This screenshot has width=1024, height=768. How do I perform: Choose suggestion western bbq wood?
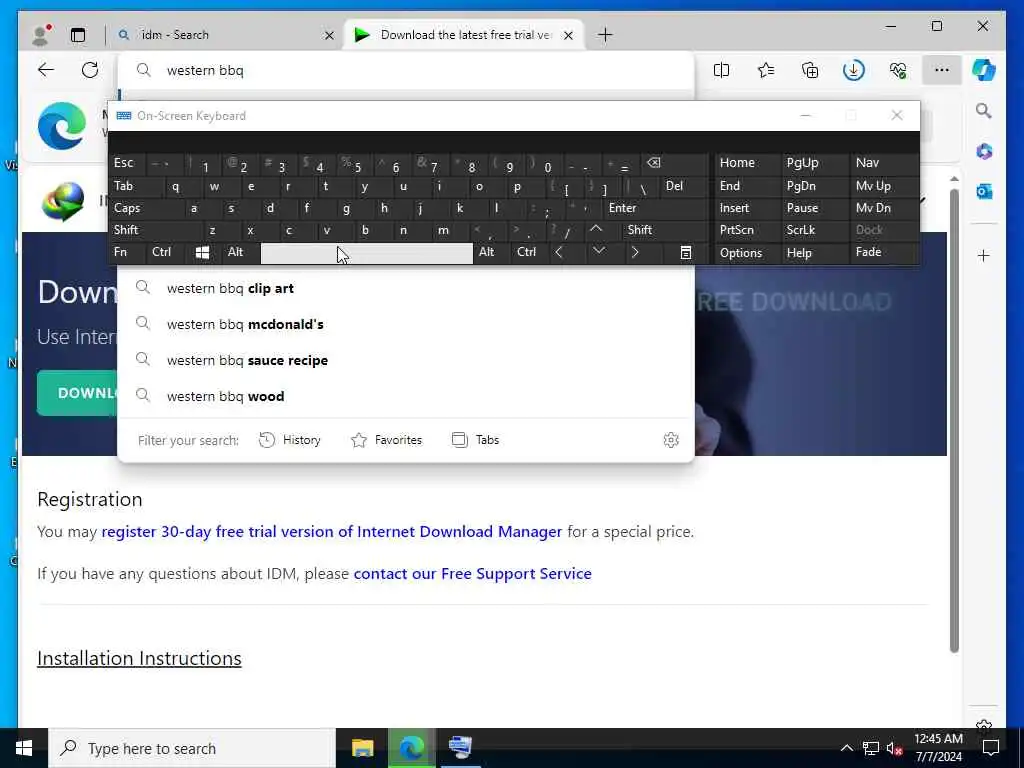pos(405,396)
